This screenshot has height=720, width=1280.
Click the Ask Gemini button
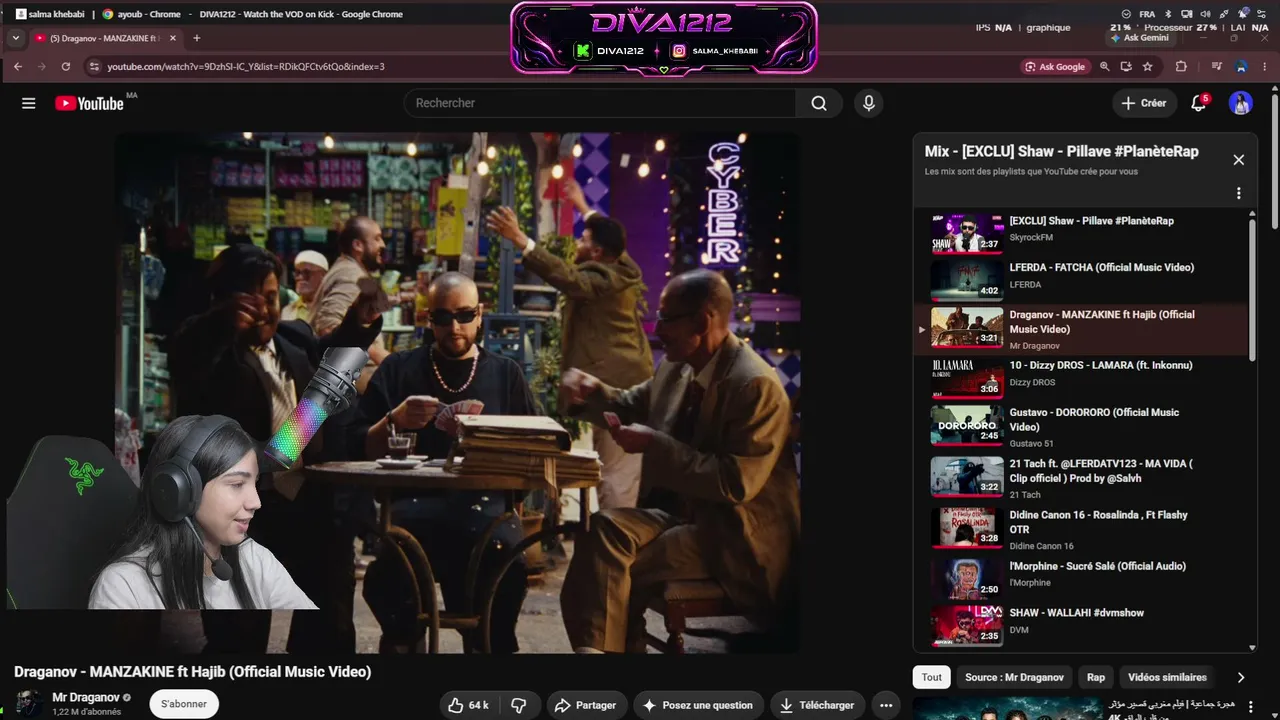[1139, 38]
